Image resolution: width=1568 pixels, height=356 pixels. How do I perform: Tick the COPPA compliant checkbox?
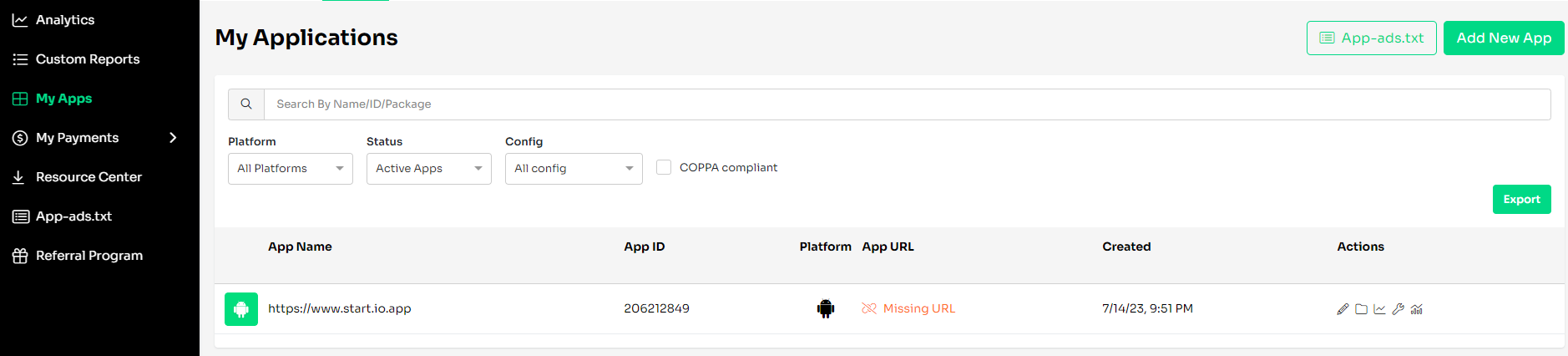(664, 167)
